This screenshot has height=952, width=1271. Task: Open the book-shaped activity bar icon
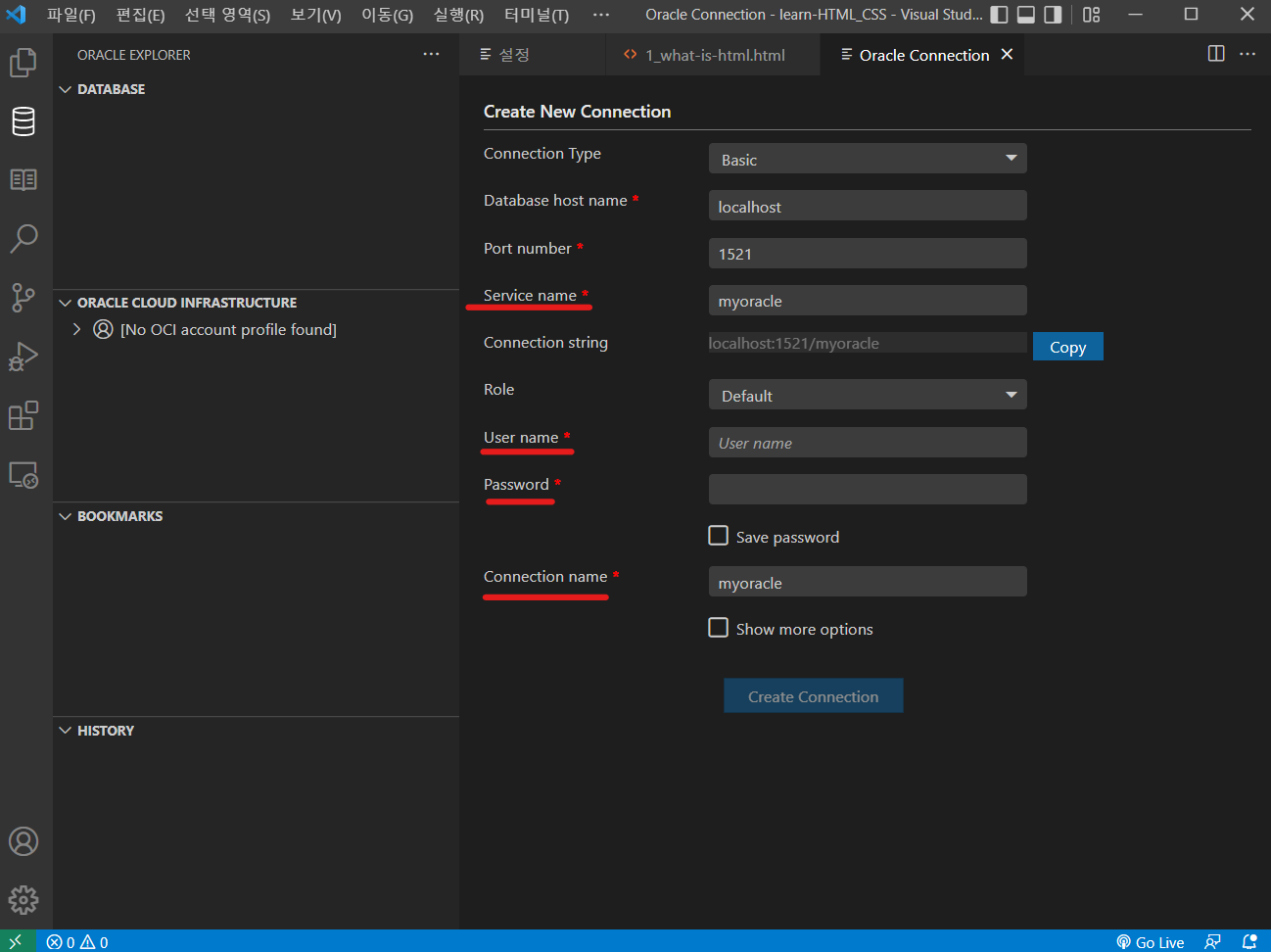pyautogui.click(x=24, y=179)
